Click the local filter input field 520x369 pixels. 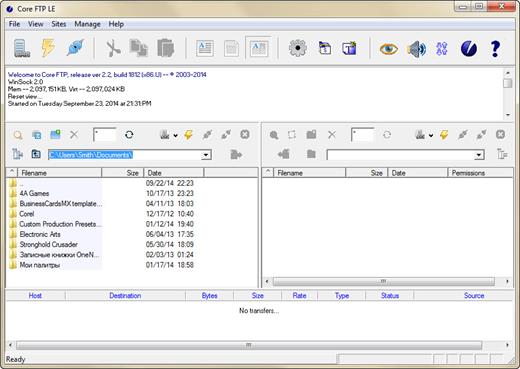[105, 135]
